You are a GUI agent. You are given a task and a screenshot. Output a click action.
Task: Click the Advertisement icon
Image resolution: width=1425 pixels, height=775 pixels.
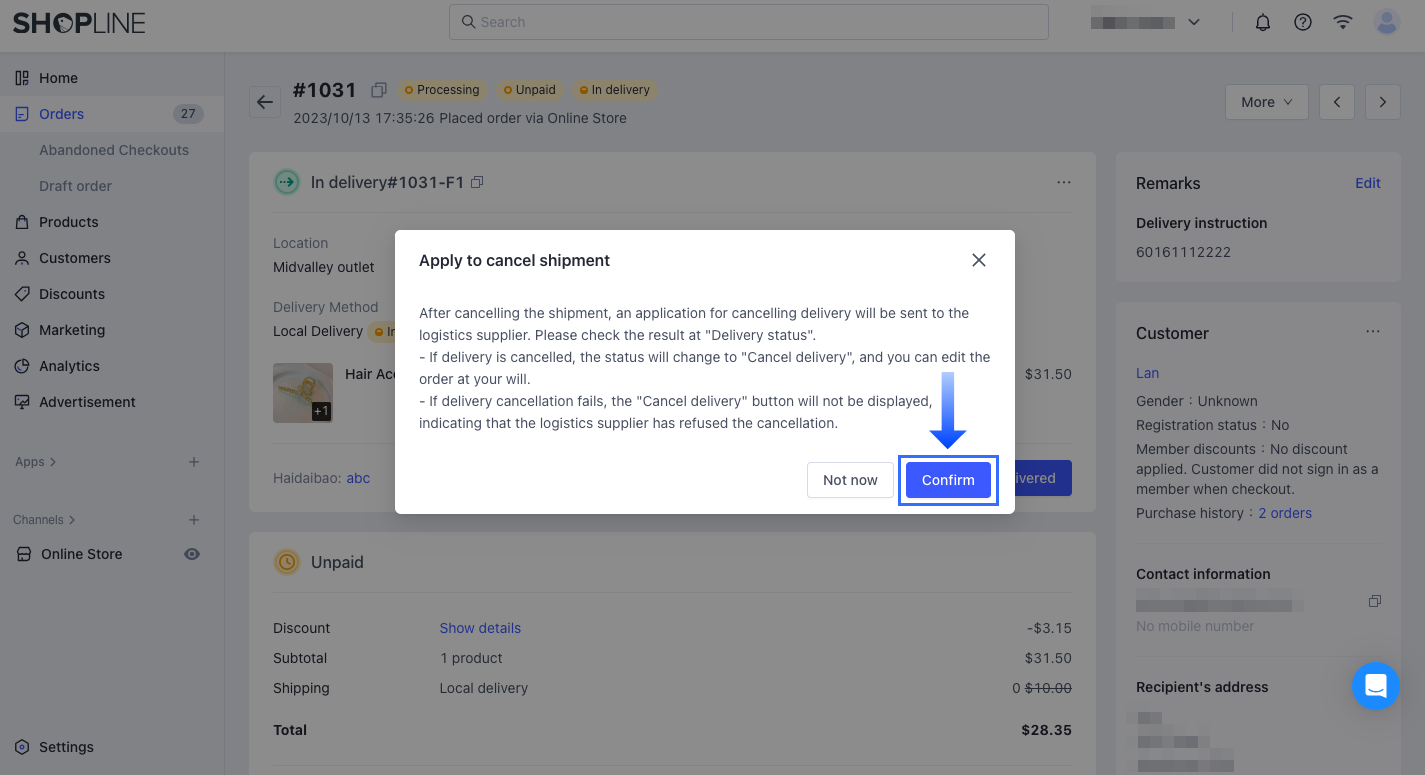pyautogui.click(x=22, y=402)
